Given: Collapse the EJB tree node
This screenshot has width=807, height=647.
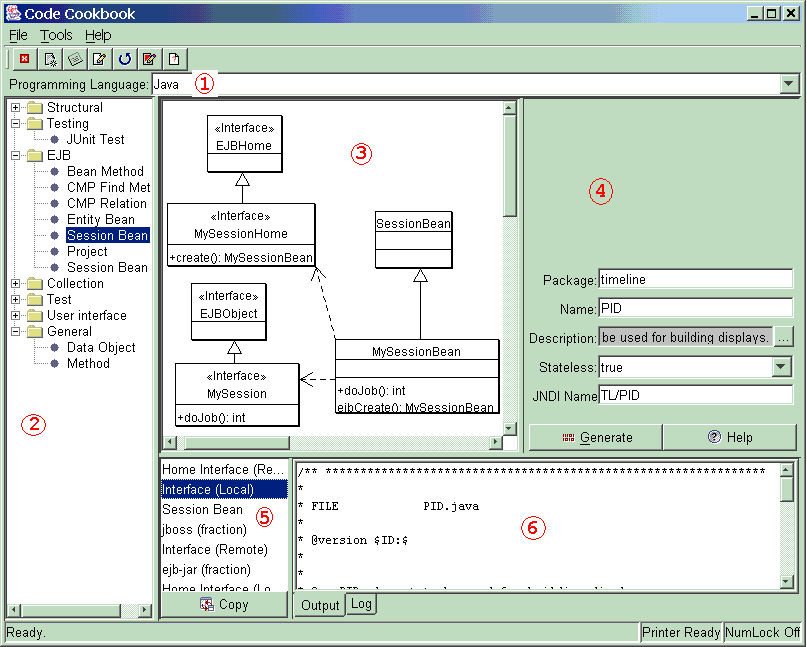Looking at the screenshot, I should [x=15, y=155].
